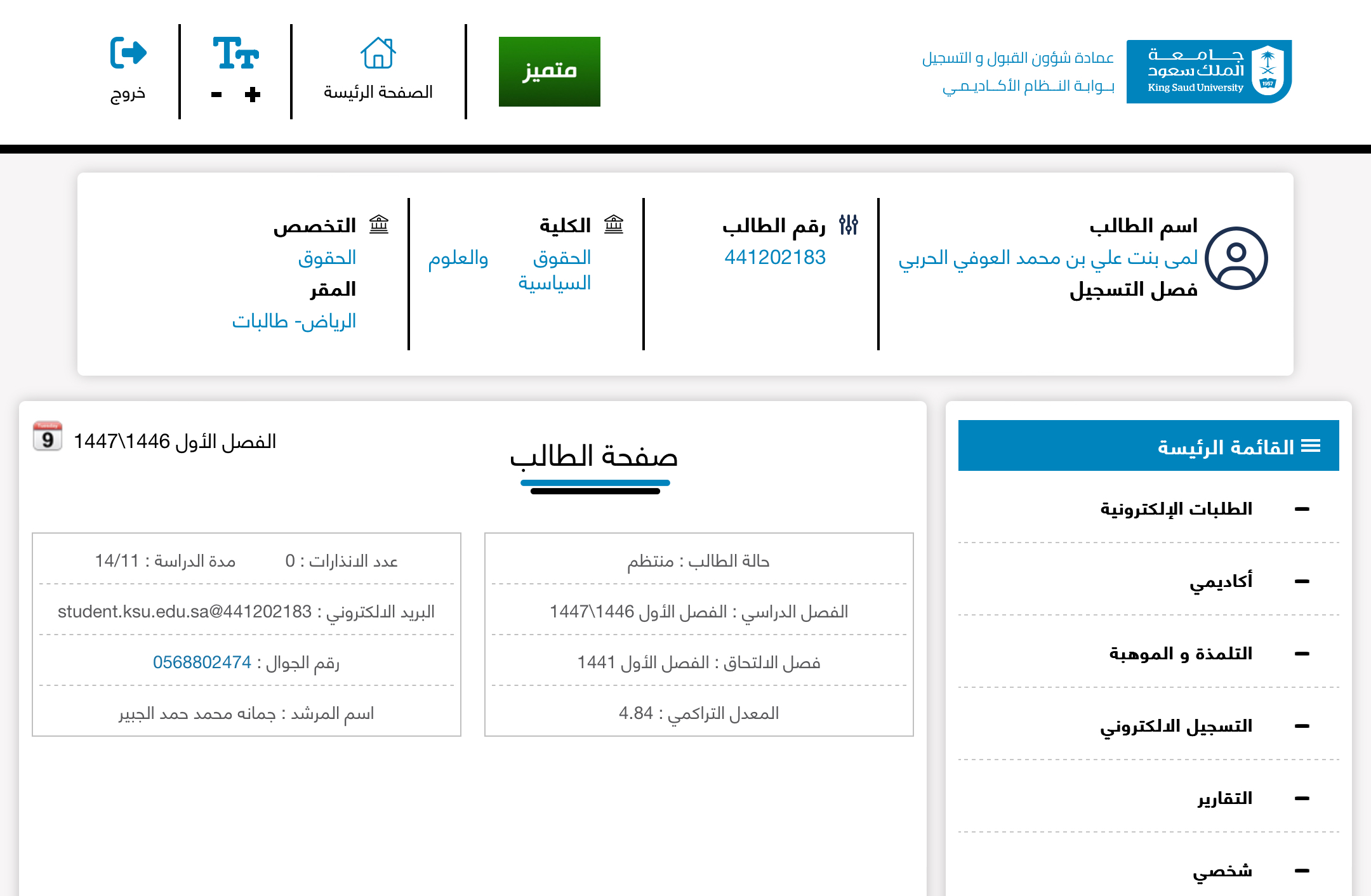Click مدة الدراسة : 14/11 text
1371x896 pixels.
165,561
